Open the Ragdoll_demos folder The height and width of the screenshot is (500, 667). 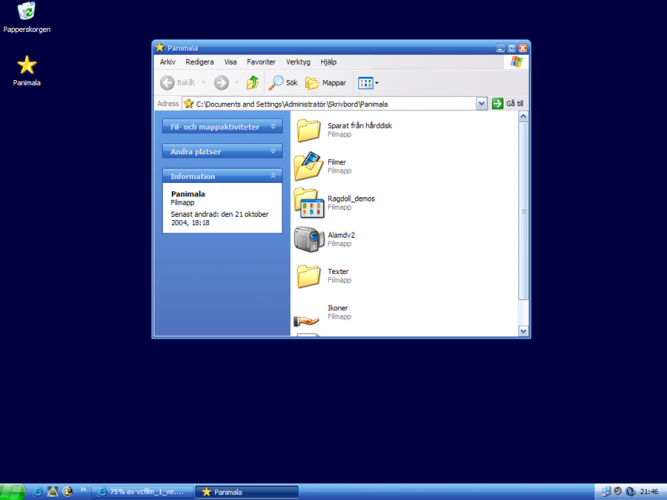(309, 202)
